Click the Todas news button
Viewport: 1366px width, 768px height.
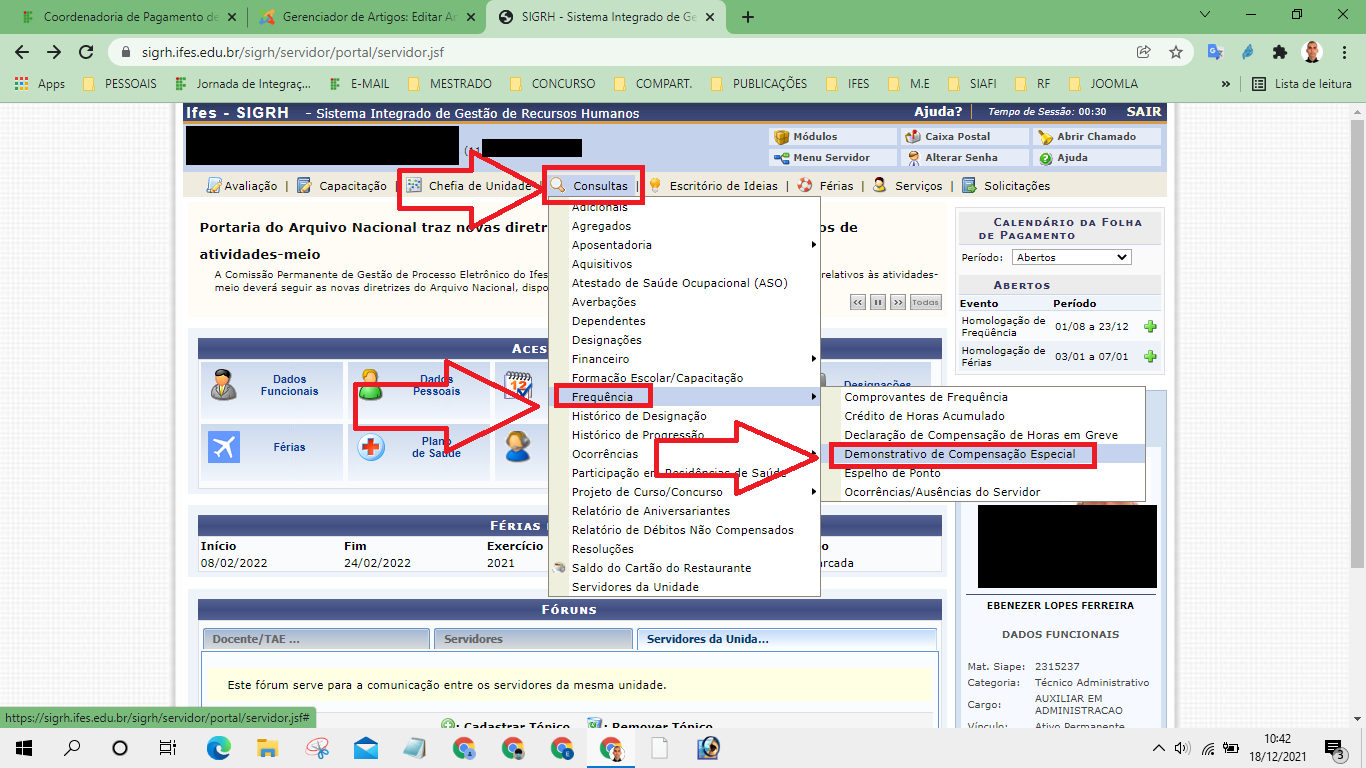926,302
